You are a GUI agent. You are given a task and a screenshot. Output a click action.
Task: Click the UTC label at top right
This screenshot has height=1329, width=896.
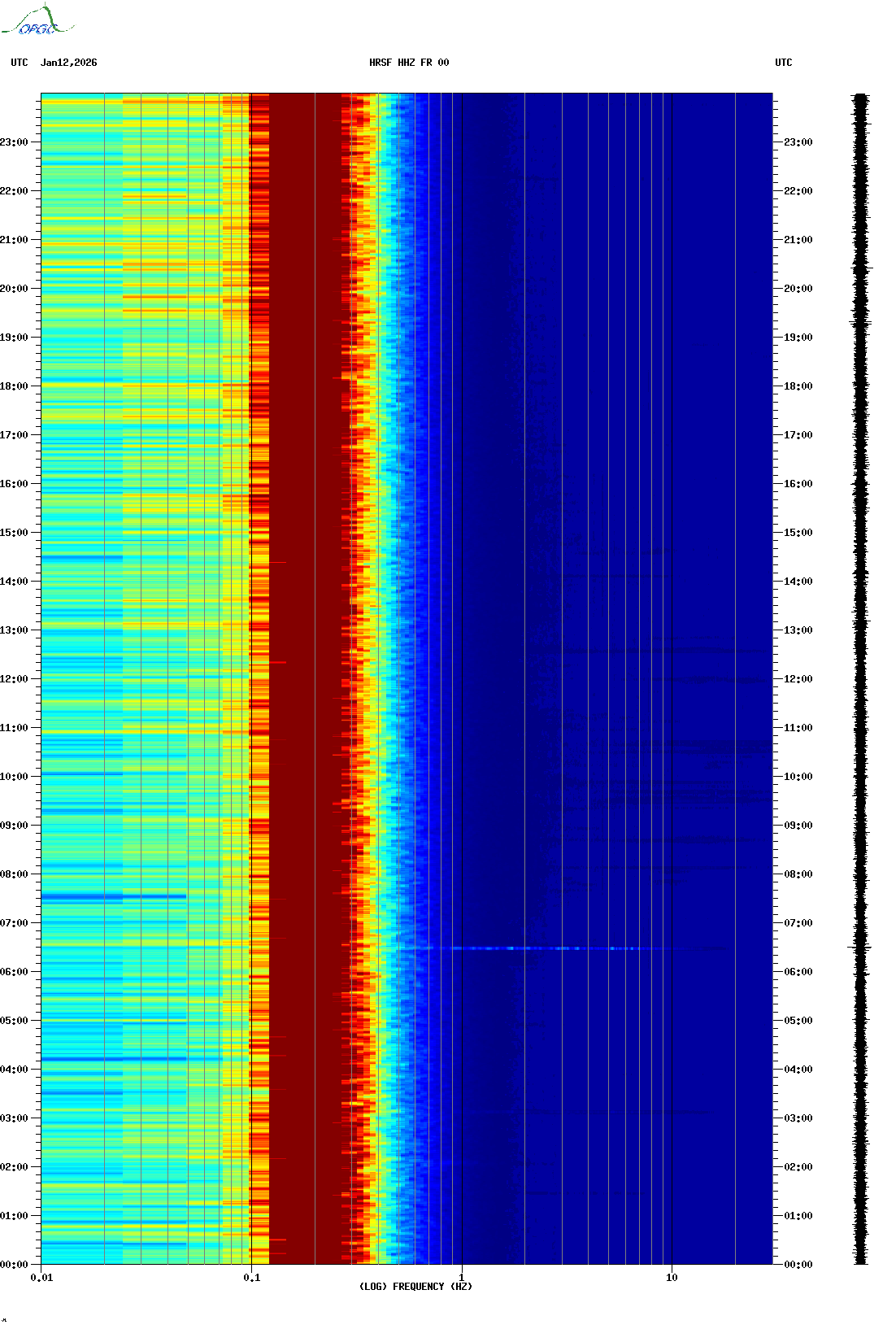click(783, 63)
